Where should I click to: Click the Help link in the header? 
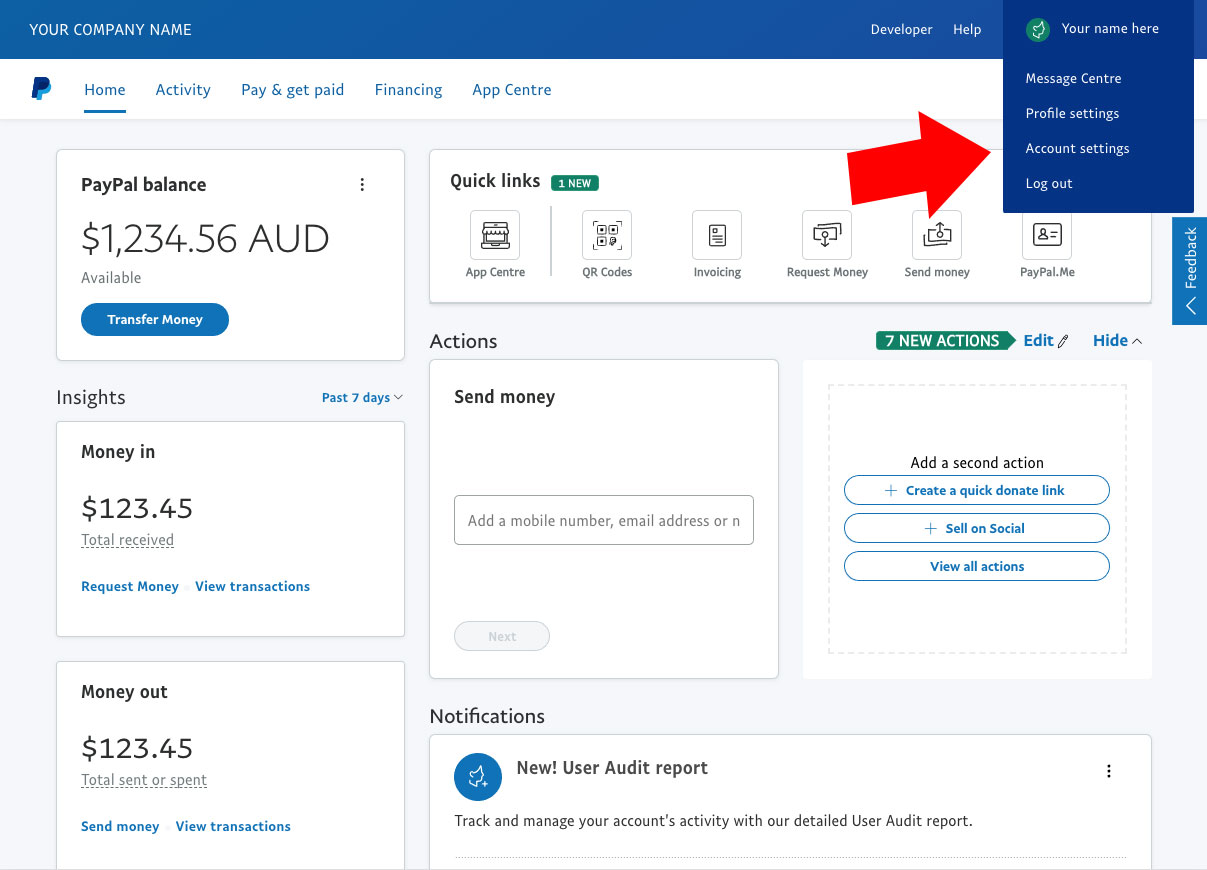(x=967, y=29)
